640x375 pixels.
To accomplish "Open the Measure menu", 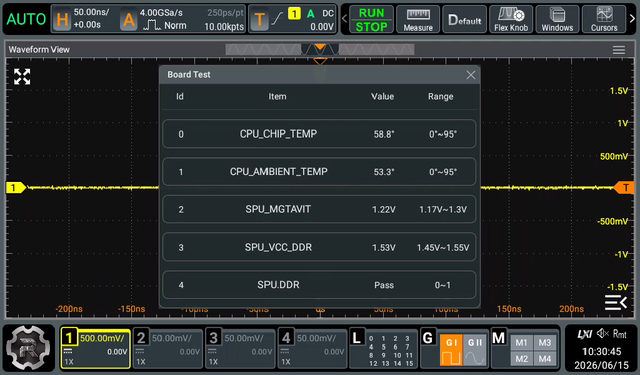I will (x=418, y=19).
